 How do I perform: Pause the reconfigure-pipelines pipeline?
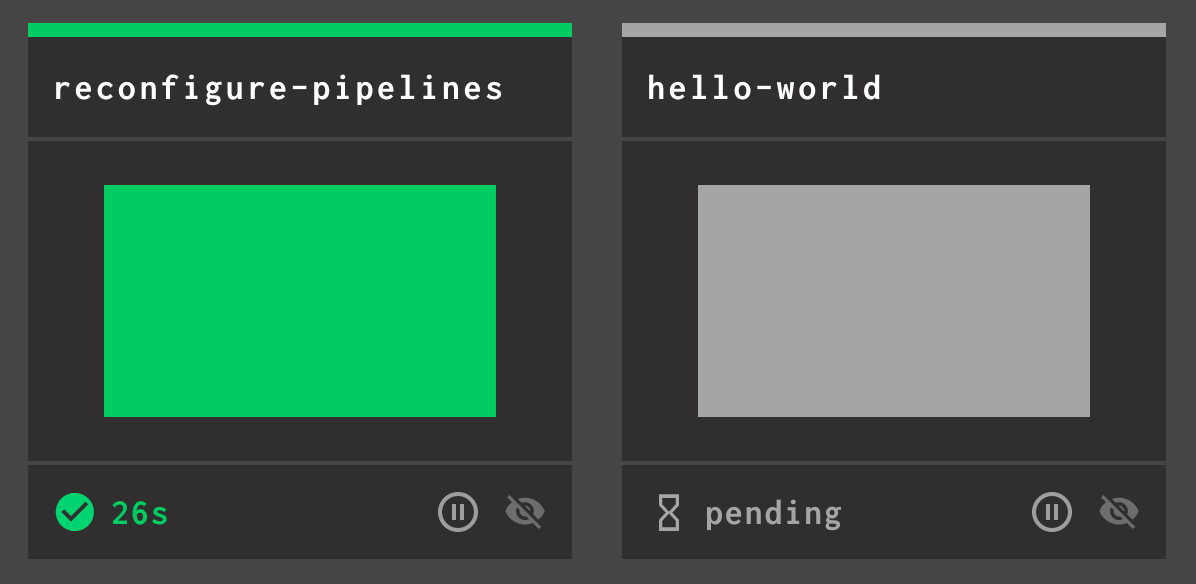[458, 512]
